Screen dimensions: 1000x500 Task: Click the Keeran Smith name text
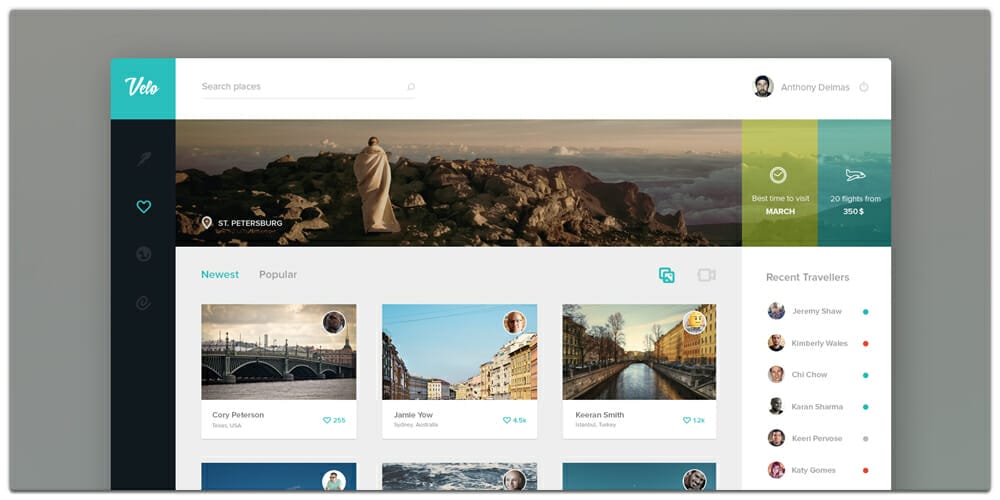[x=599, y=415]
